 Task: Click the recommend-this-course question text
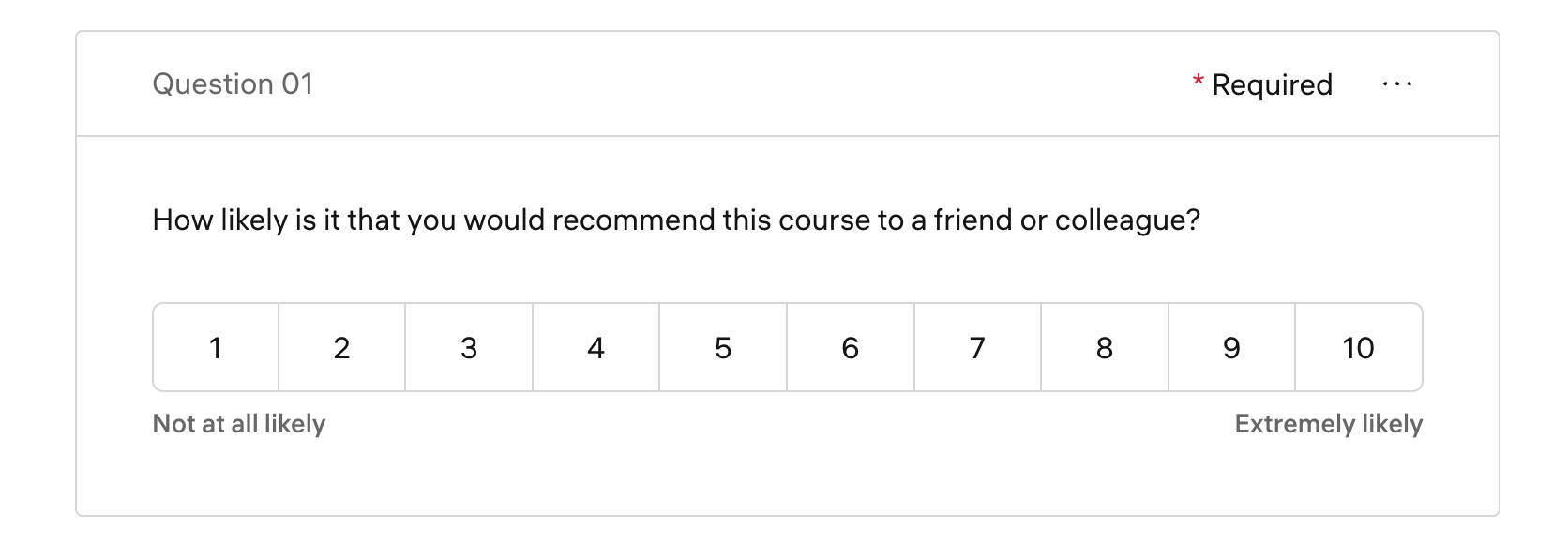[675, 220]
